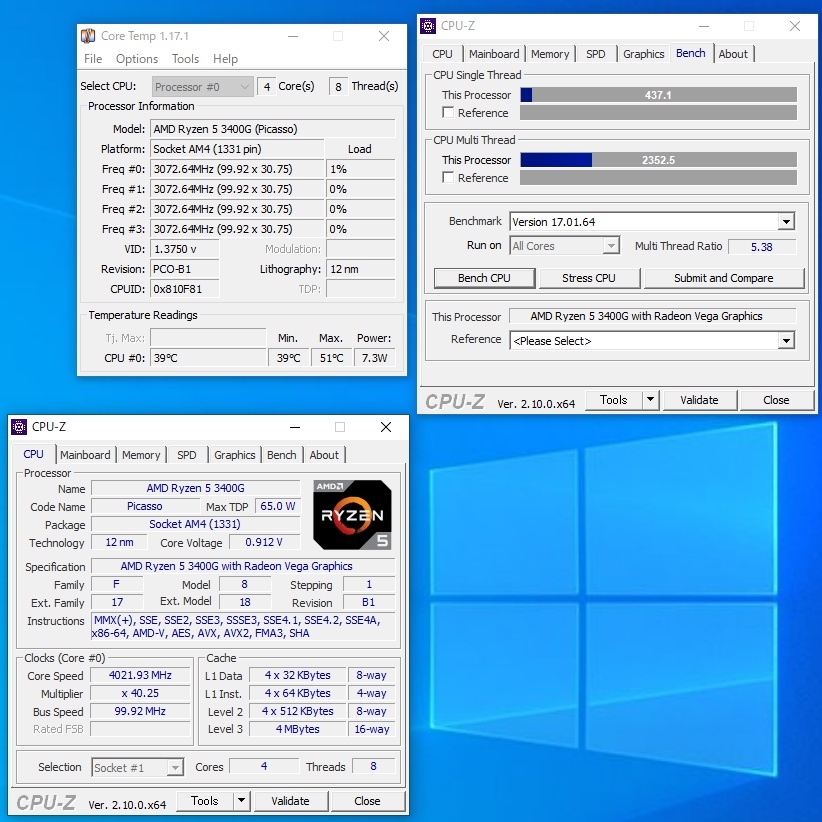Viewport: 822px width, 822px height.
Task: Click the Core Temp title bar icon
Action: 89,36
